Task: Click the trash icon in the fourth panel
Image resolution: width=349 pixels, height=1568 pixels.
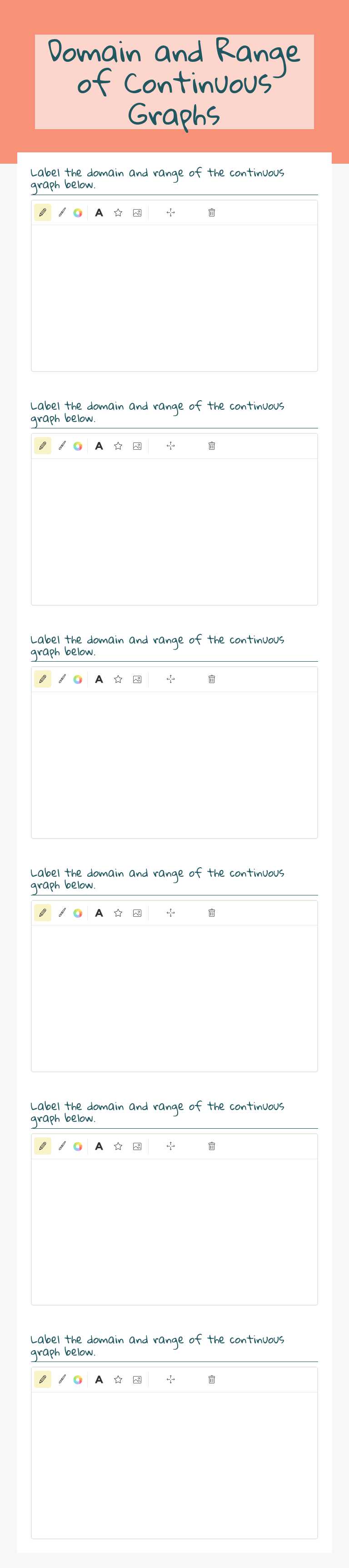Action: [211, 912]
